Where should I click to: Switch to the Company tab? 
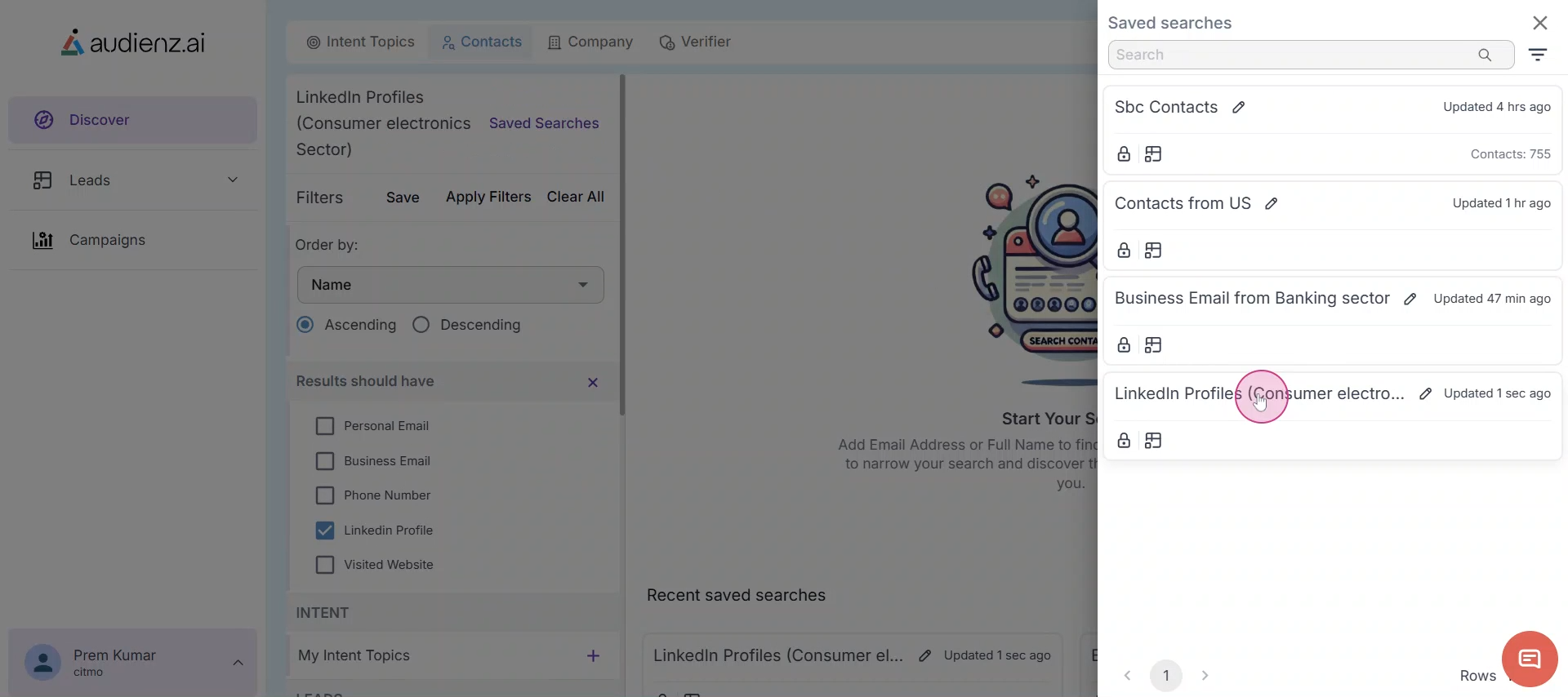point(590,42)
